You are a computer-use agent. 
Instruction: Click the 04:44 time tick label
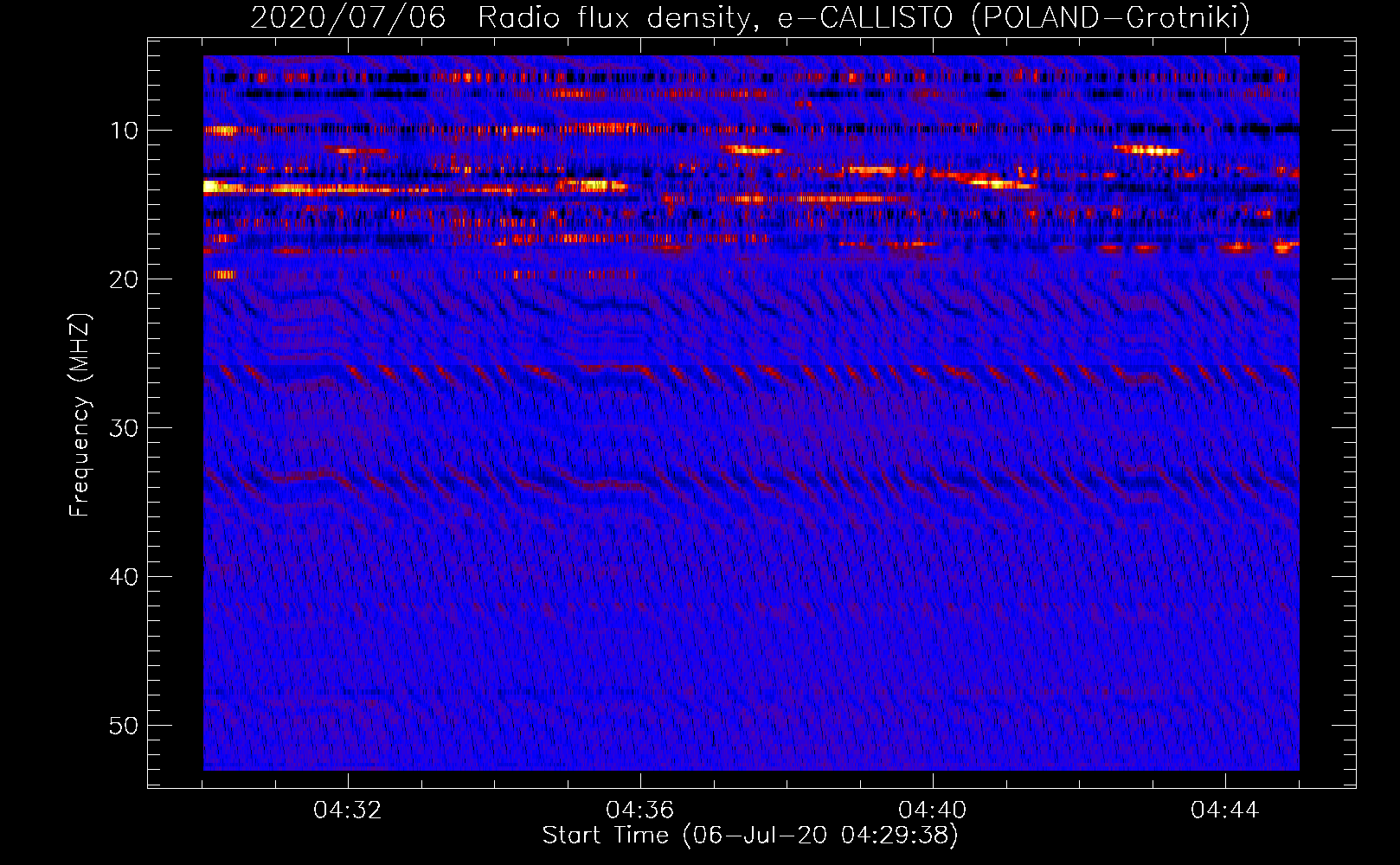coord(1225,811)
